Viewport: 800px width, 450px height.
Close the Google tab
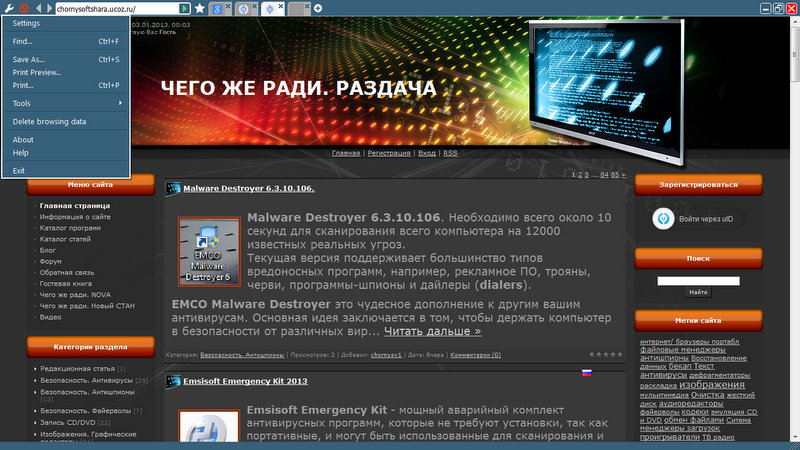(228, 6)
